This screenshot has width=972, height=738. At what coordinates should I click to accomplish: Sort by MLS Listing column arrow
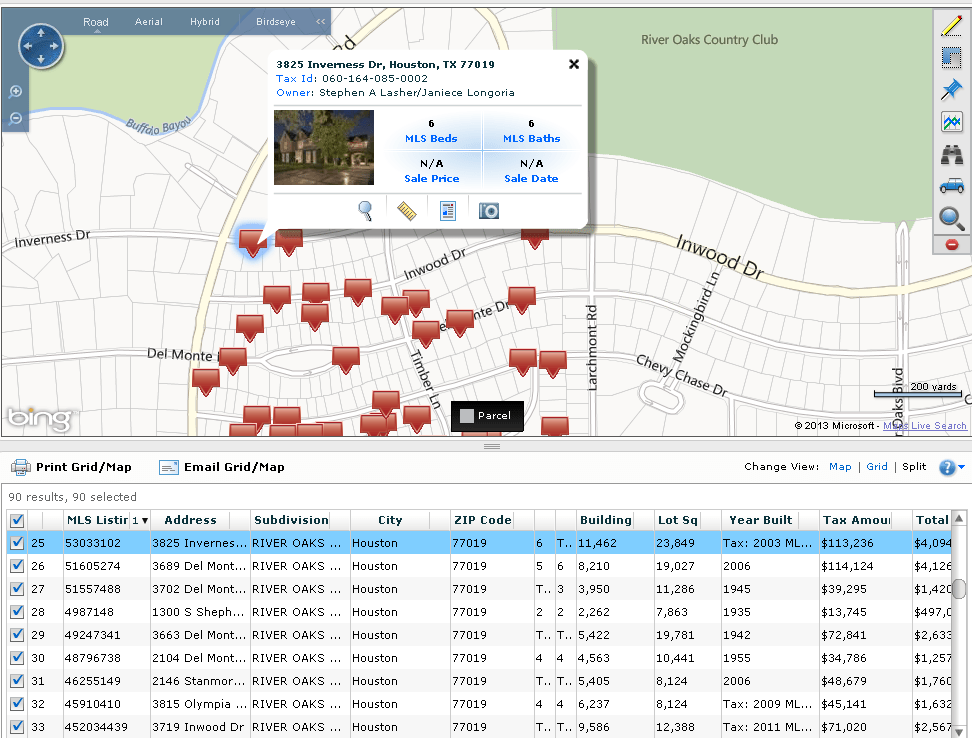point(144,521)
